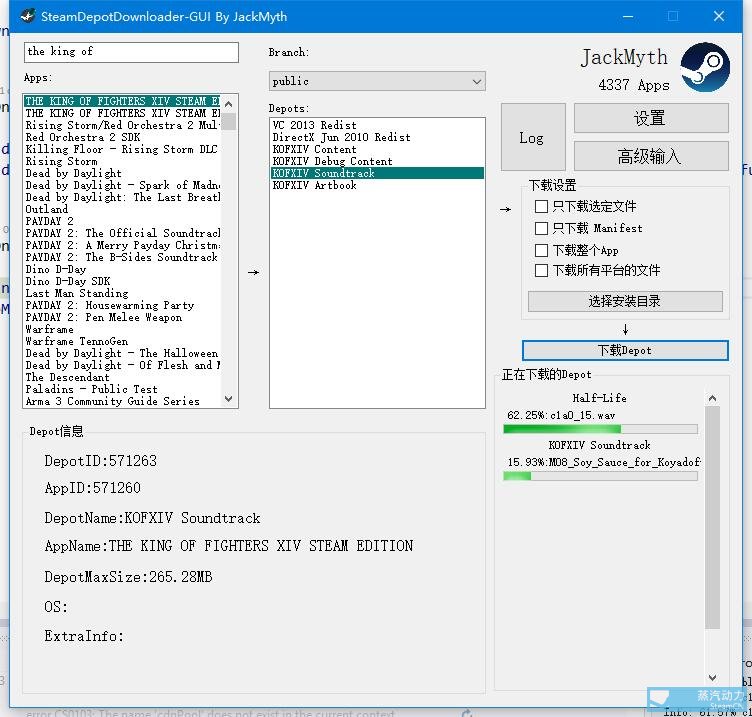
Task: Click the download list scroll down arrow
Action: point(712,678)
